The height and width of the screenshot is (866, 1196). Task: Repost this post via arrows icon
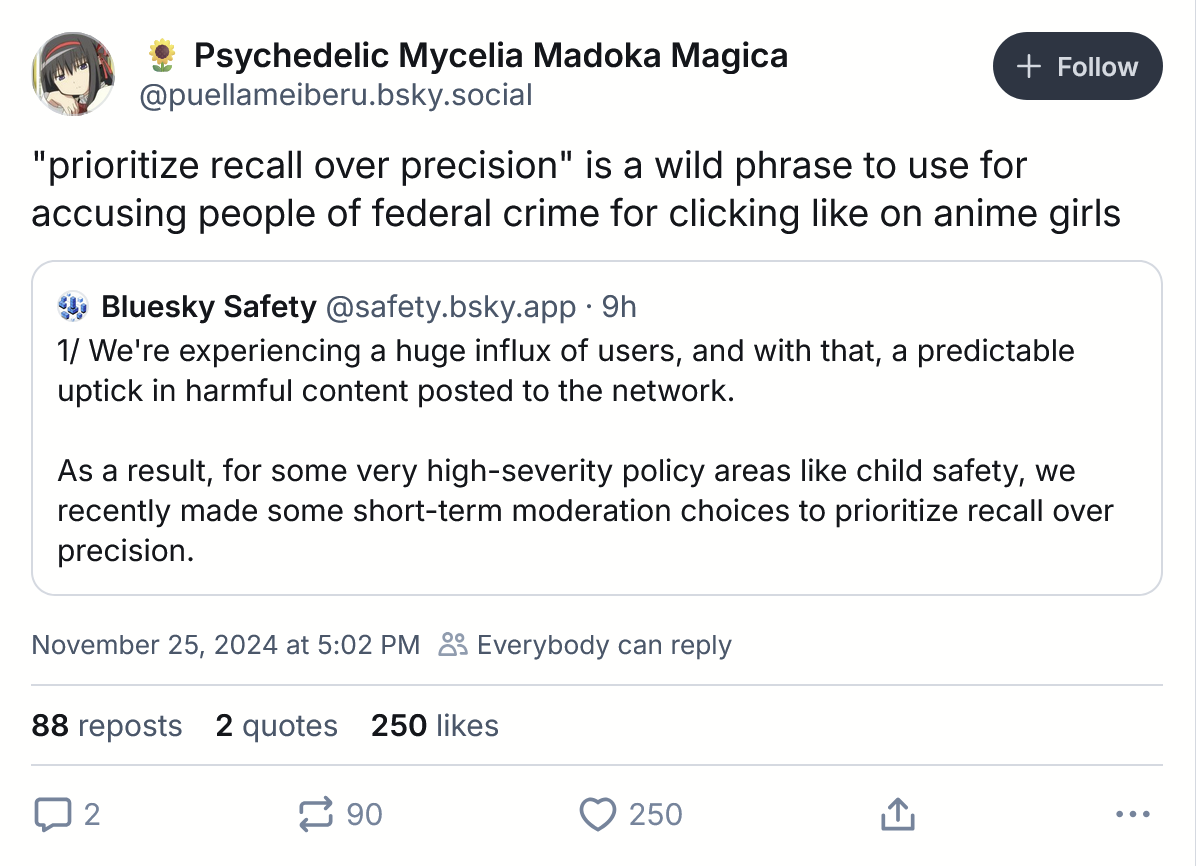(x=316, y=814)
